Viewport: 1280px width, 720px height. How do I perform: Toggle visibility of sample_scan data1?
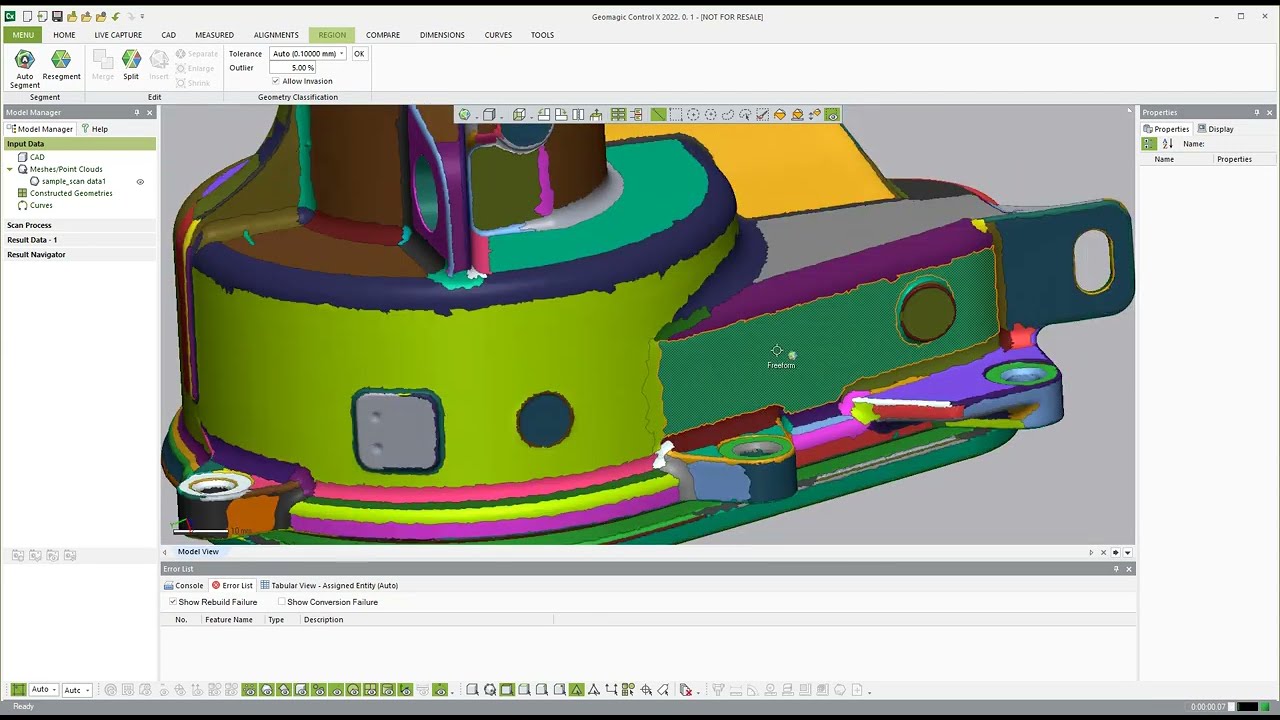pos(140,182)
